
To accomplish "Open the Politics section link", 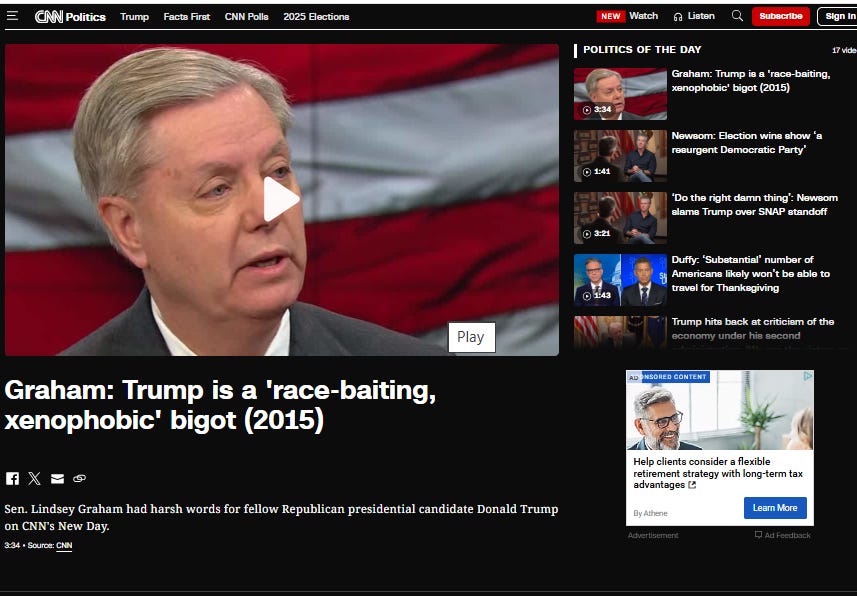I will 86,17.
